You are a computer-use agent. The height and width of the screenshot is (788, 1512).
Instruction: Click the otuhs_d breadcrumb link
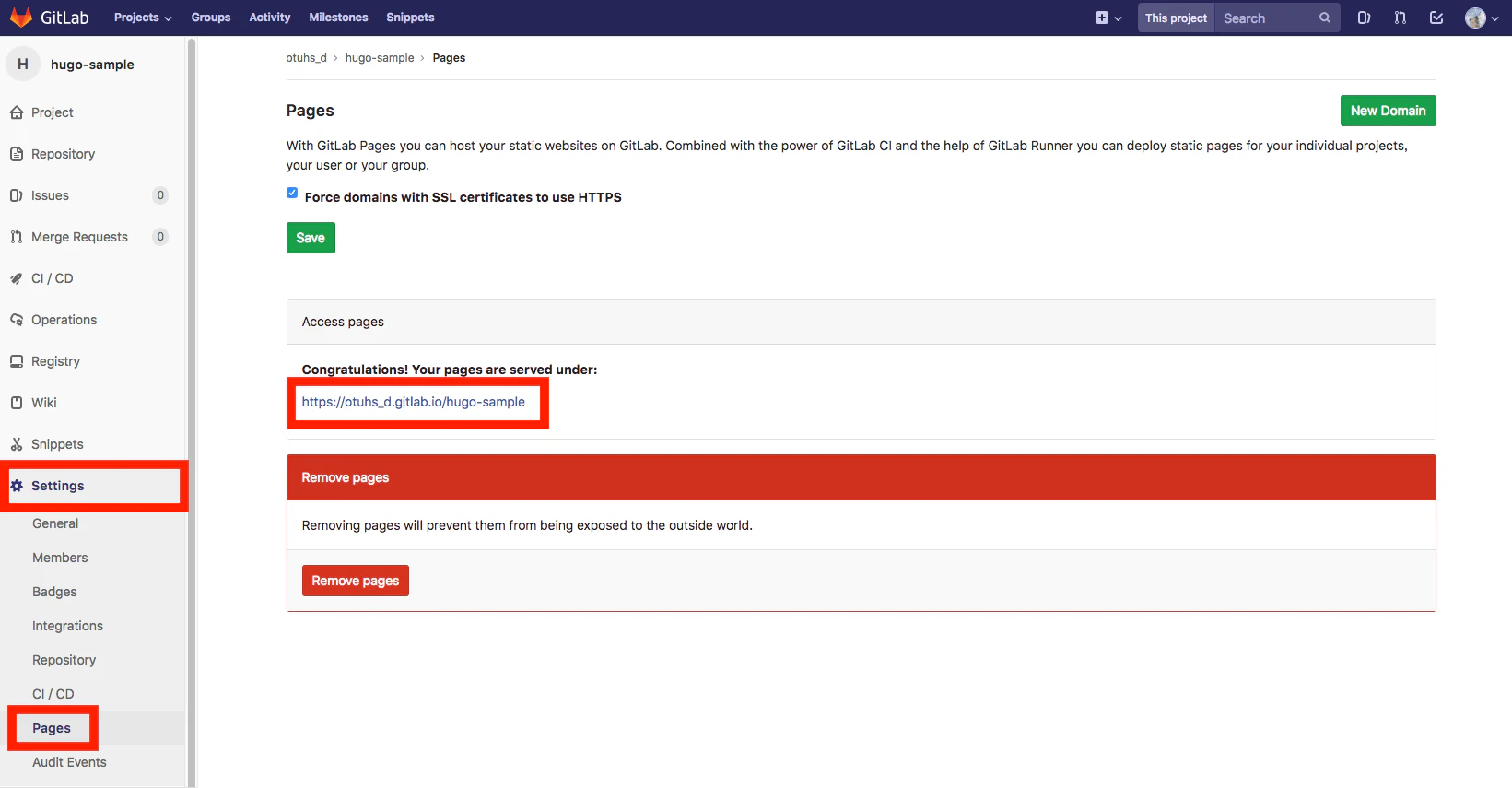pos(307,58)
